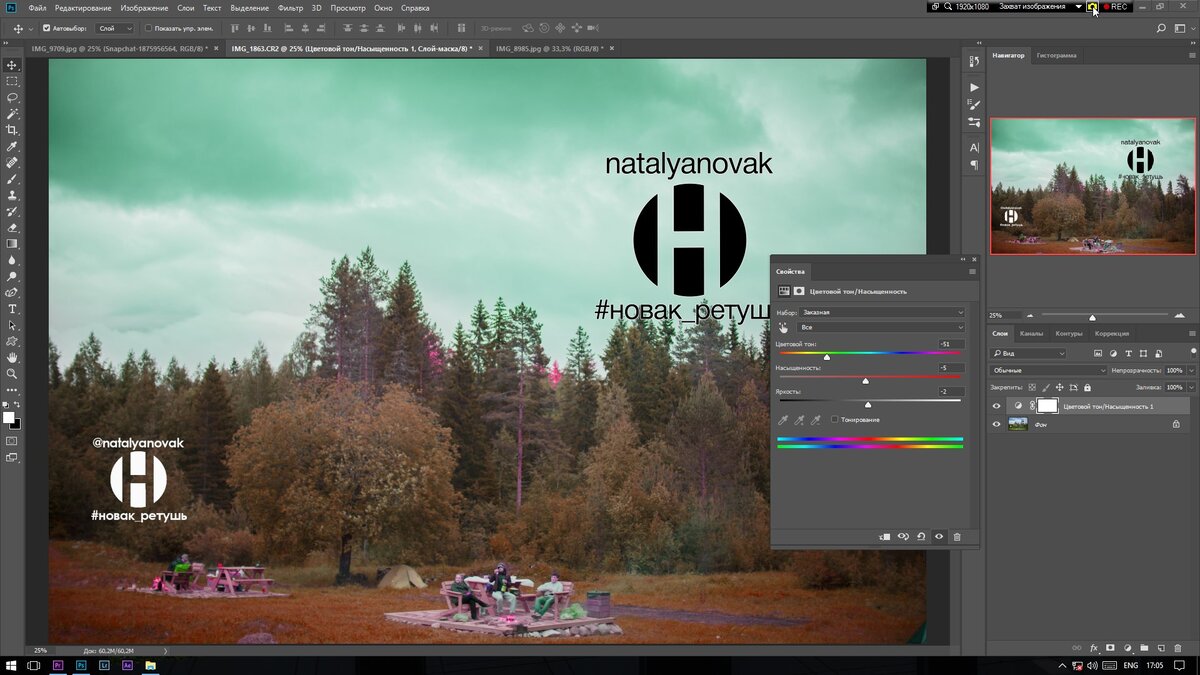Select the Clone Stamp tool

(x=12, y=195)
